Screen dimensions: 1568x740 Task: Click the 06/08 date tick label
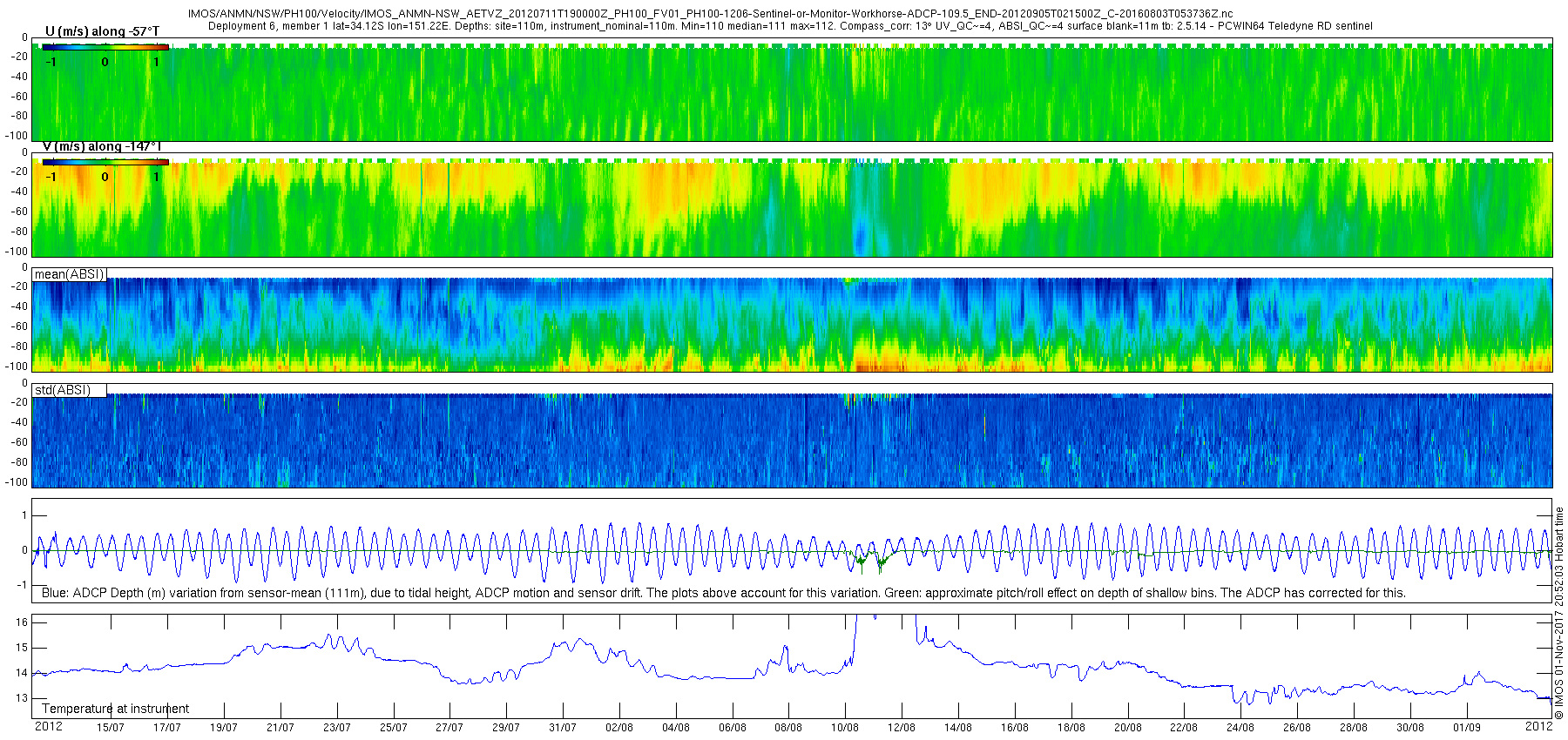coord(732,728)
